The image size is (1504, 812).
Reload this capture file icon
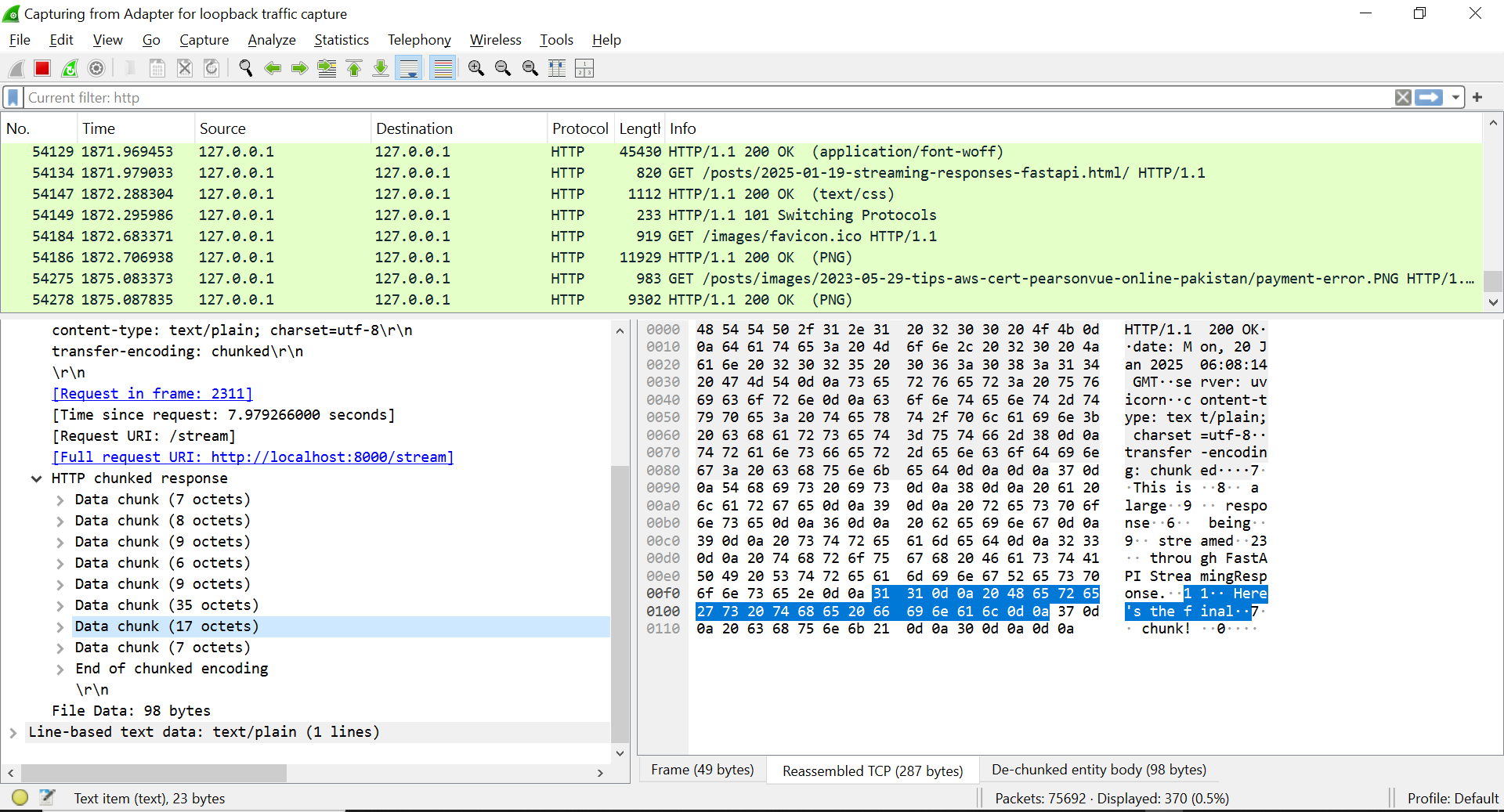pyautogui.click(x=211, y=69)
